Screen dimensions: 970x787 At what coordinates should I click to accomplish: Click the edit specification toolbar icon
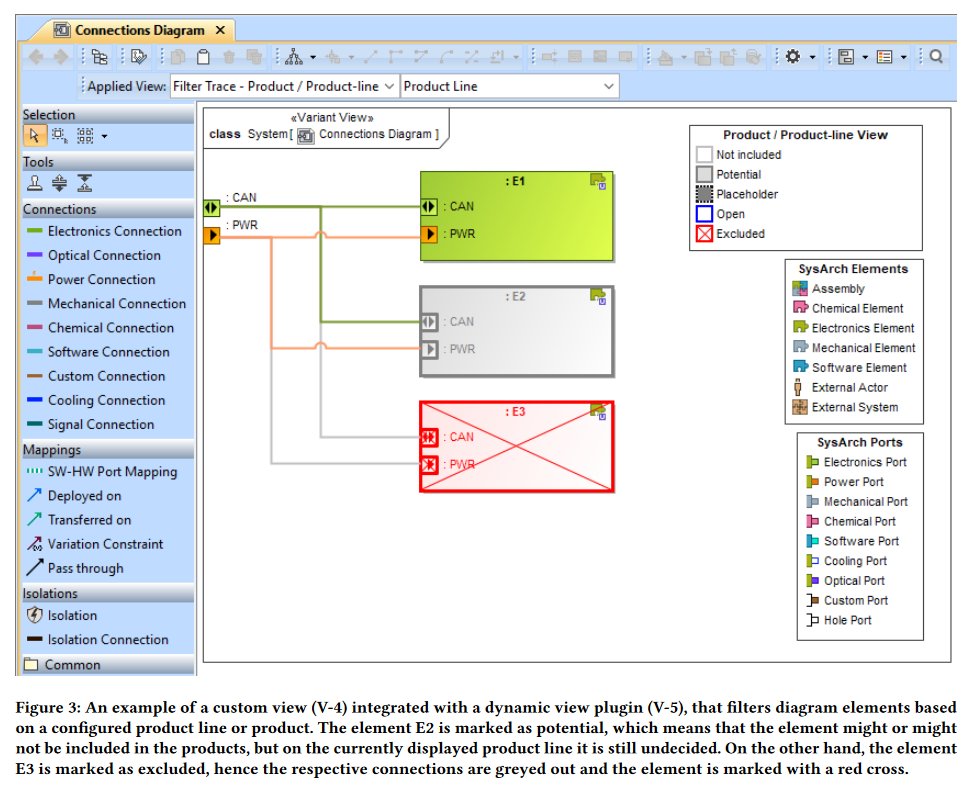139,58
